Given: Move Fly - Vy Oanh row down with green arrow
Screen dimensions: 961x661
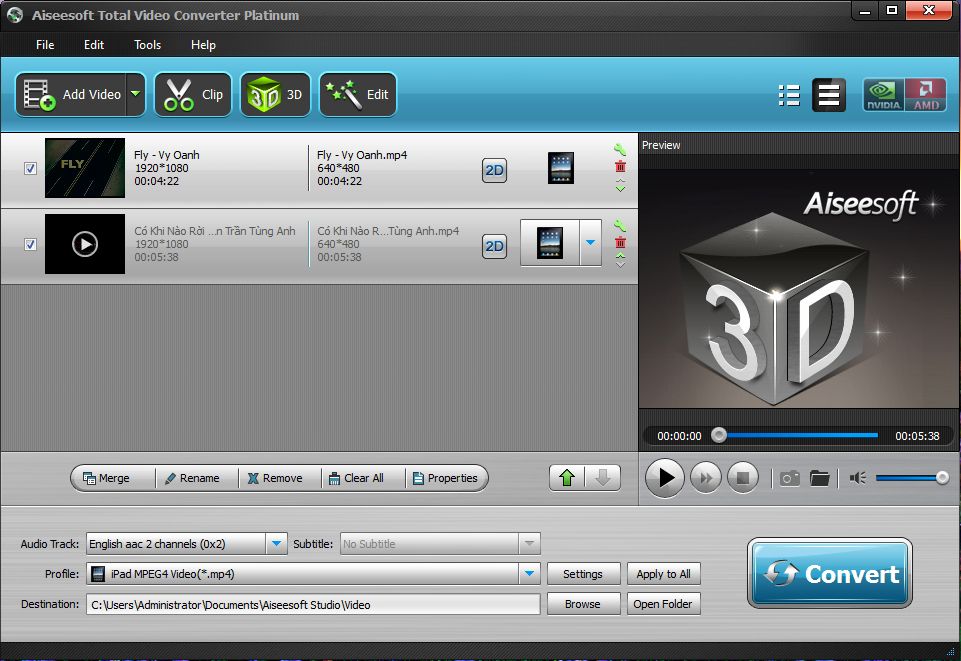Looking at the screenshot, I should [x=620, y=189].
